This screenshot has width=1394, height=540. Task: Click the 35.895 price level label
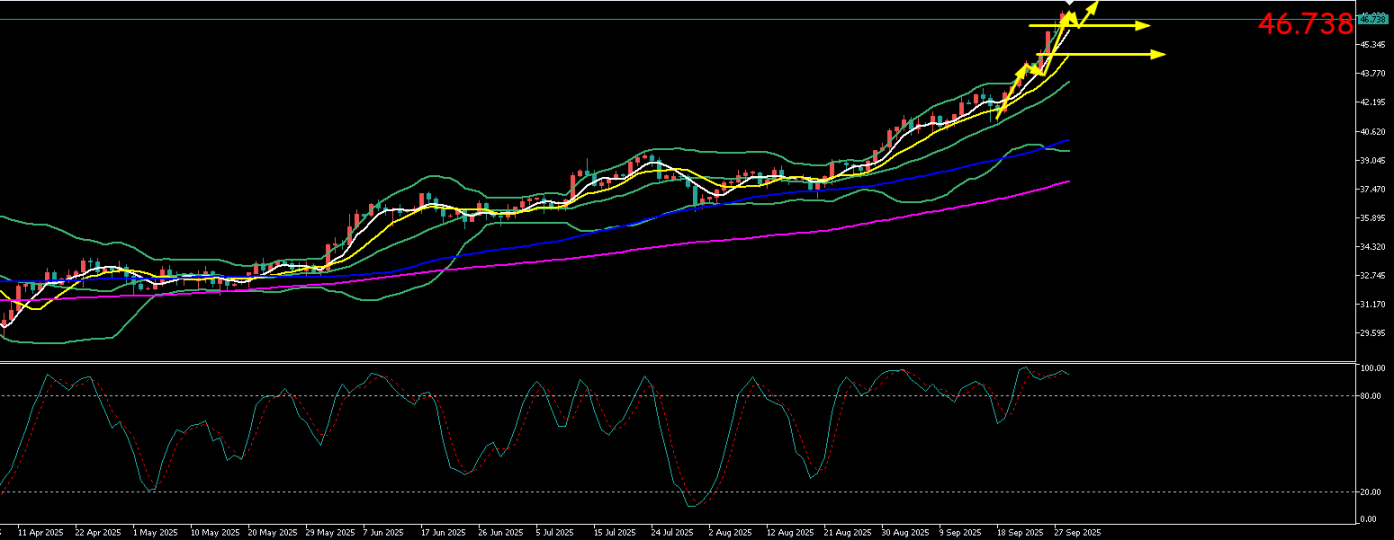pos(1370,218)
